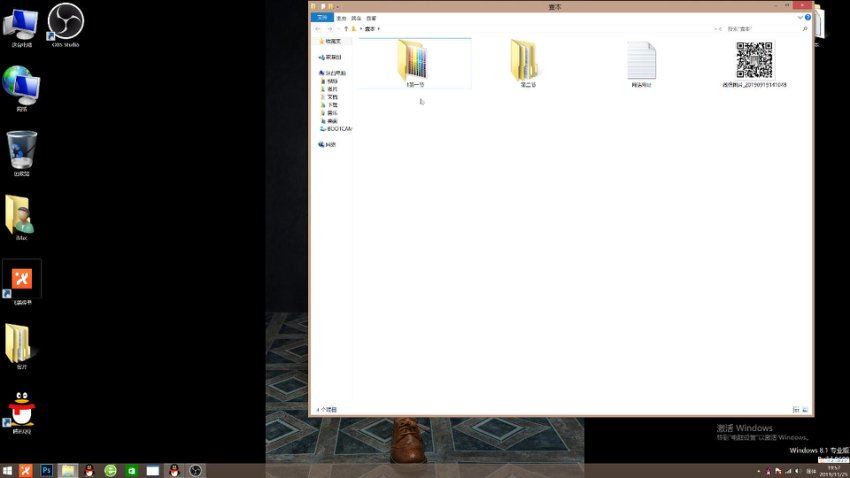The width and height of the screenshot is (850, 478).
Task: Open the View (查看) ribbon tab
Action: click(x=371, y=18)
